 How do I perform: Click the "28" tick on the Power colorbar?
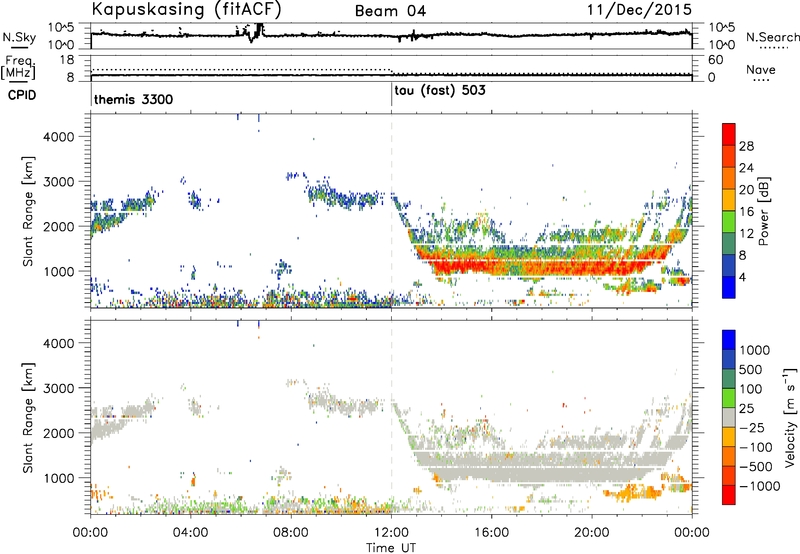coord(746,146)
